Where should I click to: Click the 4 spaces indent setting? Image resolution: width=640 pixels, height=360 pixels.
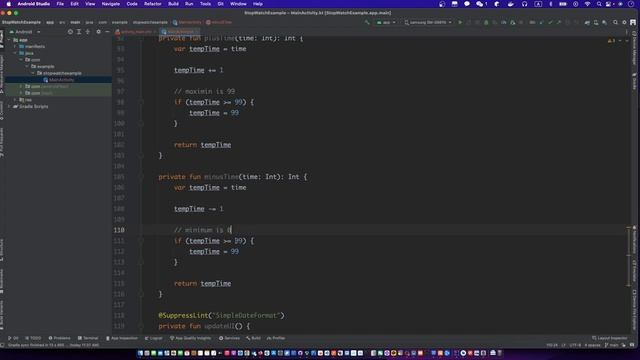[592, 345]
